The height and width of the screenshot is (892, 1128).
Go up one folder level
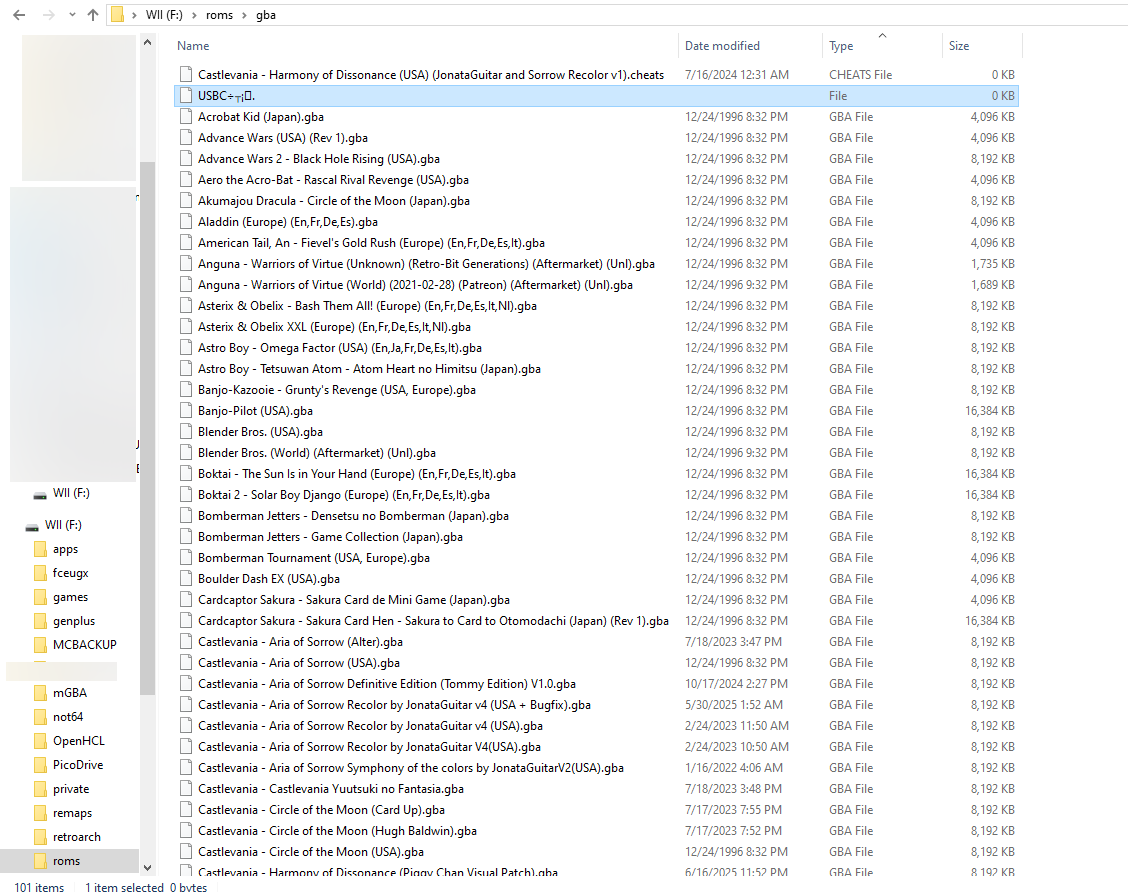93,14
